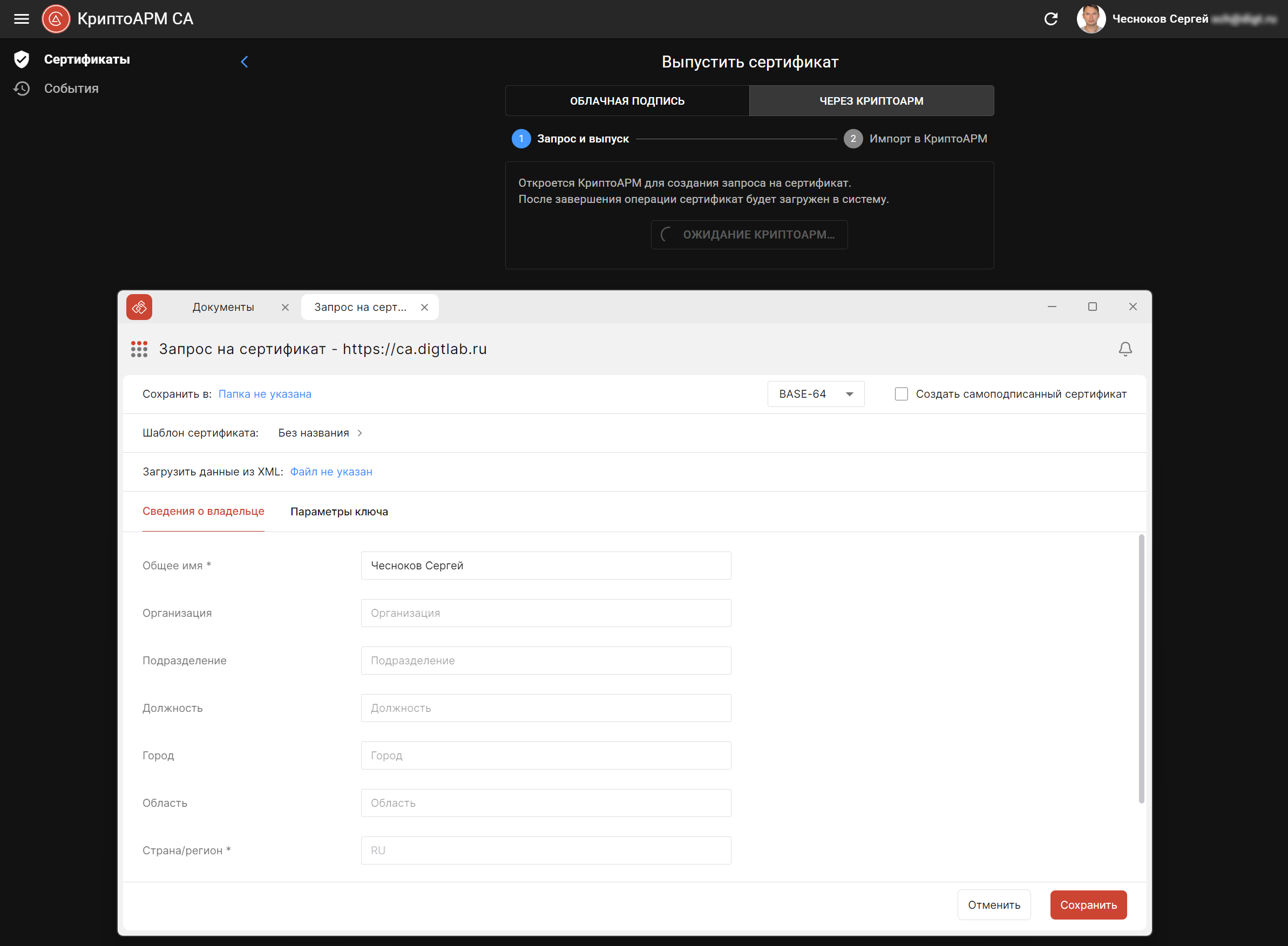Open the nine-dot apps grid menu
This screenshot has width=1288, height=946.
click(139, 349)
